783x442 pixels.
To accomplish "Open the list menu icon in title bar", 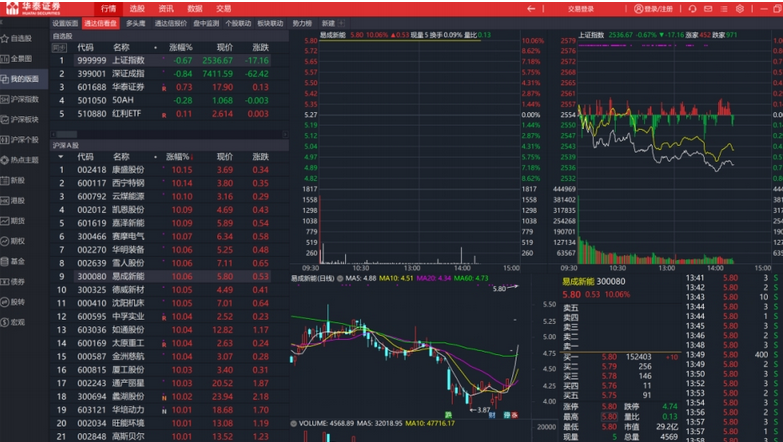I will pyautogui.click(x=724, y=8).
